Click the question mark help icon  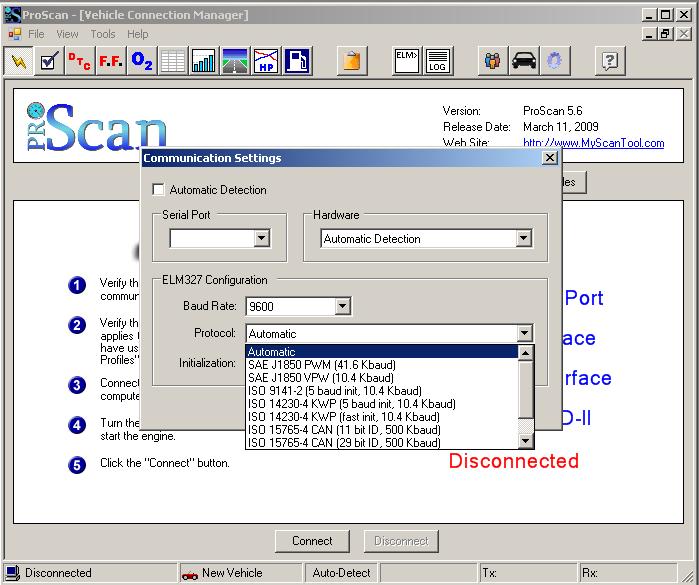[x=610, y=61]
